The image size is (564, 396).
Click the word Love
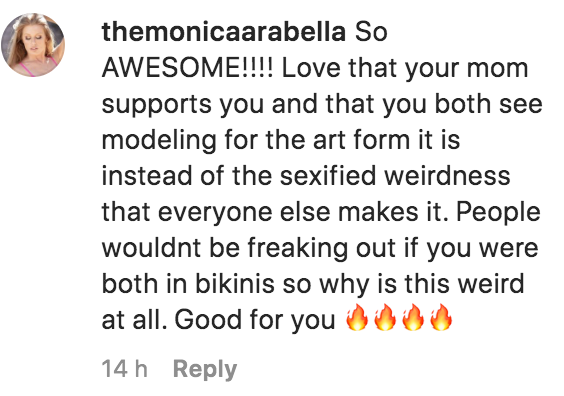click(311, 68)
